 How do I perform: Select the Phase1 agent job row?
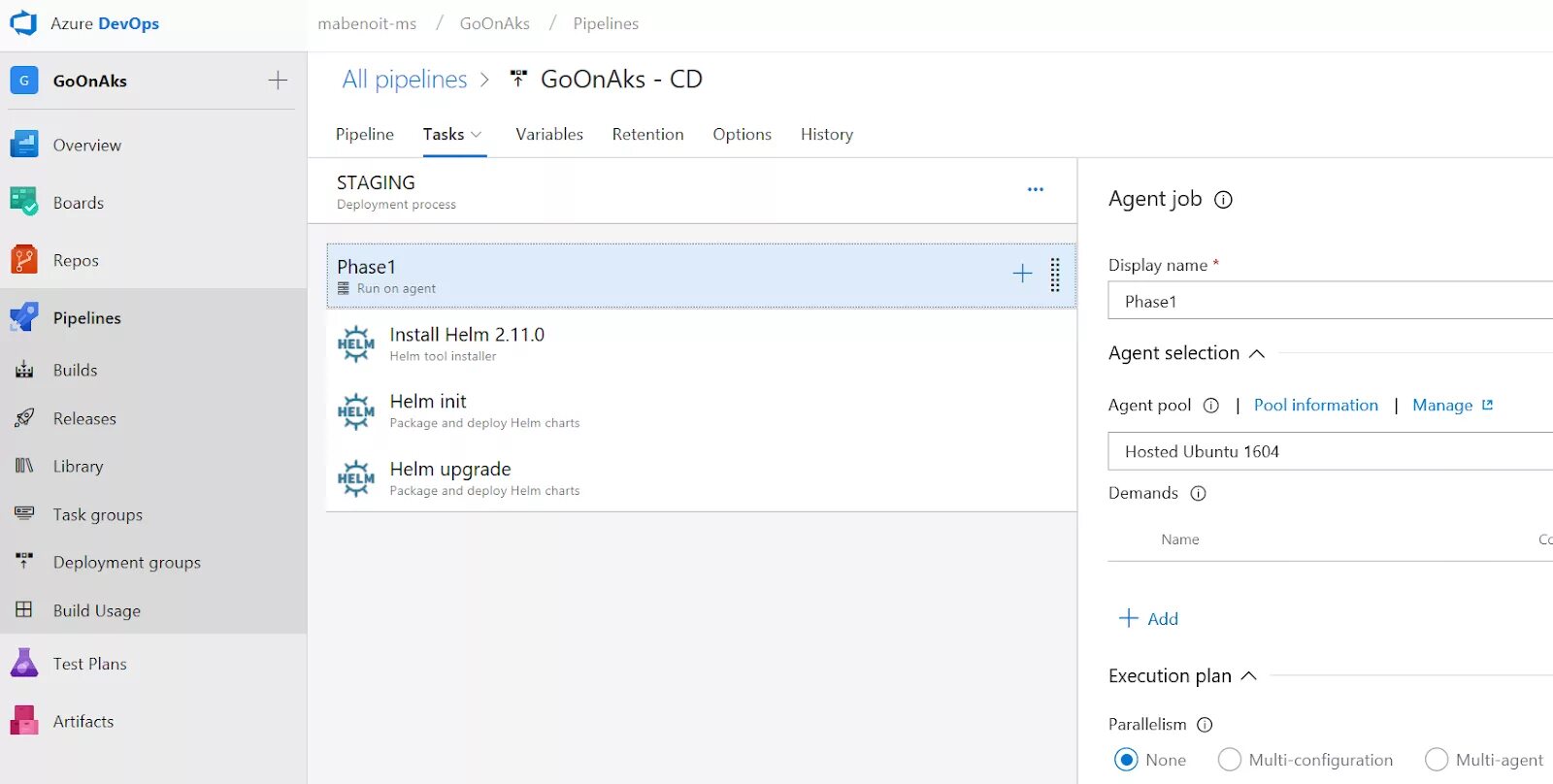click(x=702, y=276)
